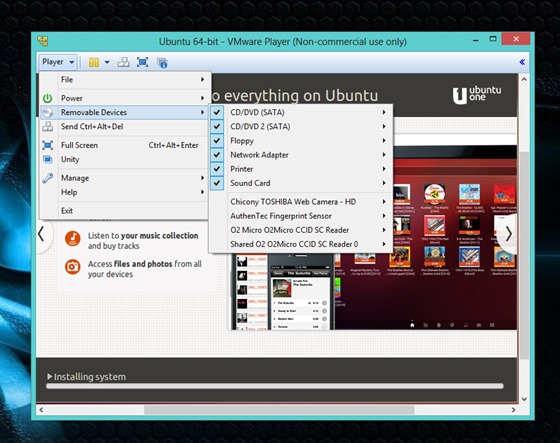Toggle the Printer device checkmark
Screen dimensions: 560x443
pos(217,169)
